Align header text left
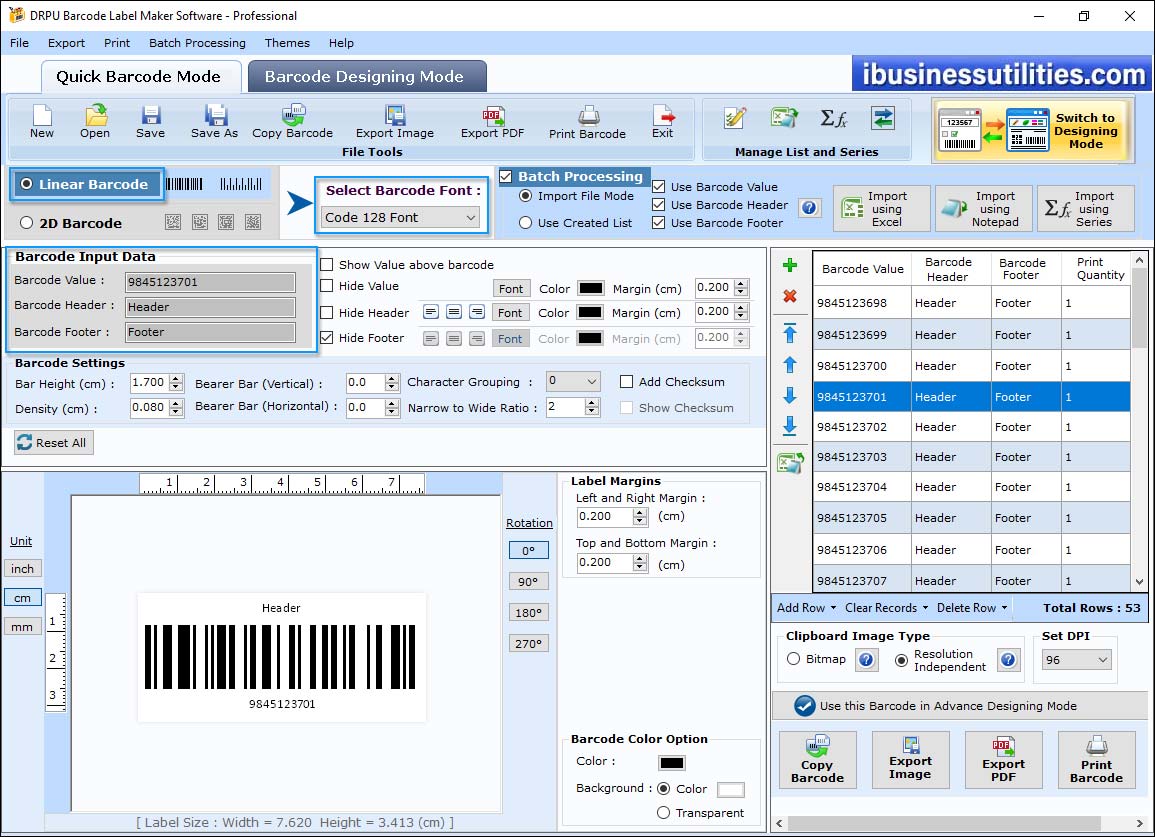 (431, 312)
